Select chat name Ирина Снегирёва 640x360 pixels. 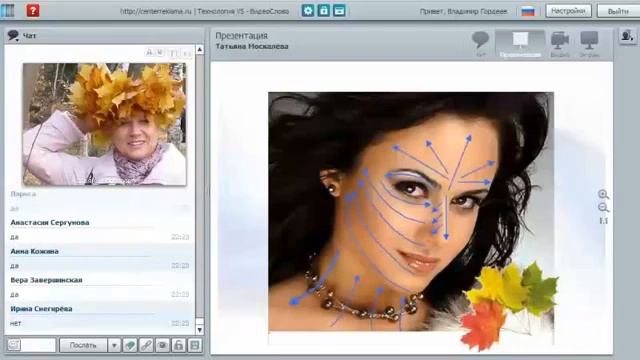tap(41, 309)
